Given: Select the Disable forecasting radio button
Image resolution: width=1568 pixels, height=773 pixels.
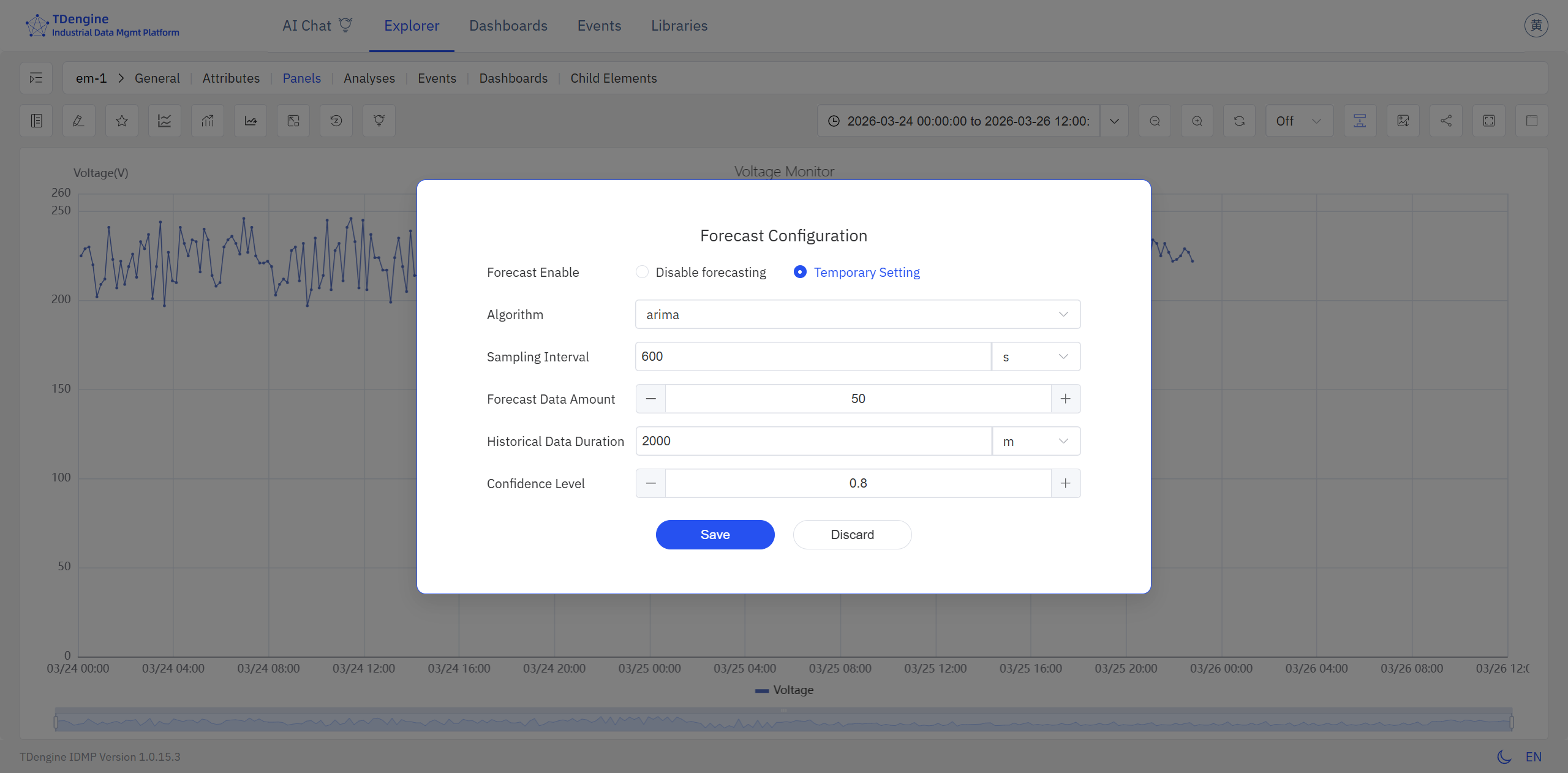Looking at the screenshot, I should (641, 272).
